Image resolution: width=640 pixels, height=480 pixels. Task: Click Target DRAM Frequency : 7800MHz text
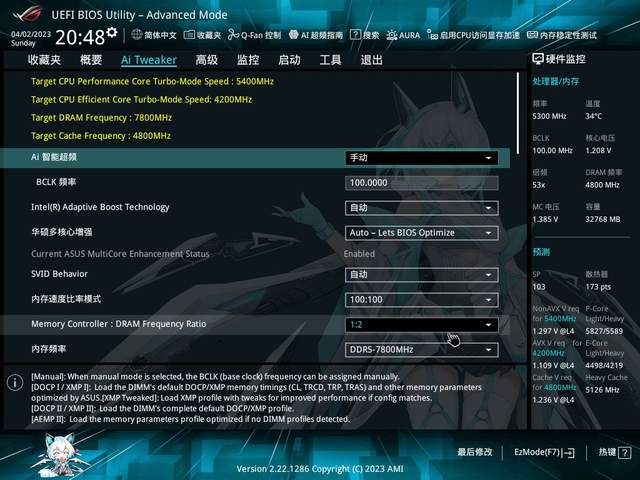(x=101, y=118)
